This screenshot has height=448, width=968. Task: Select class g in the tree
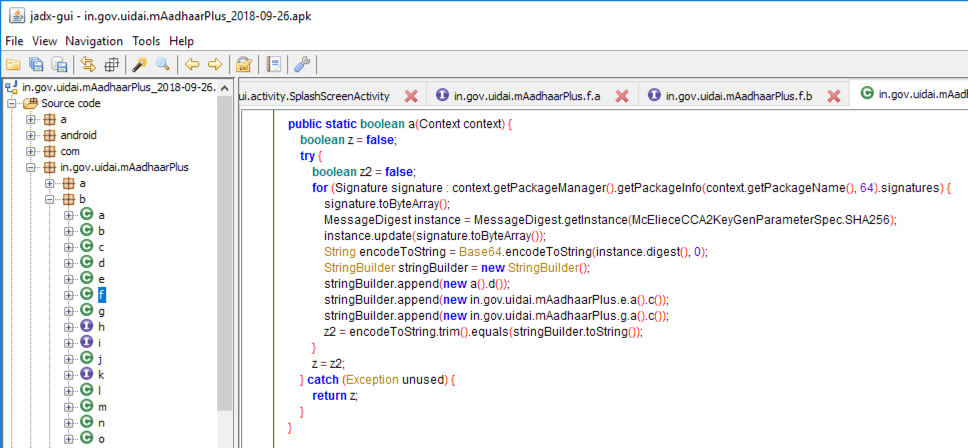click(101, 310)
